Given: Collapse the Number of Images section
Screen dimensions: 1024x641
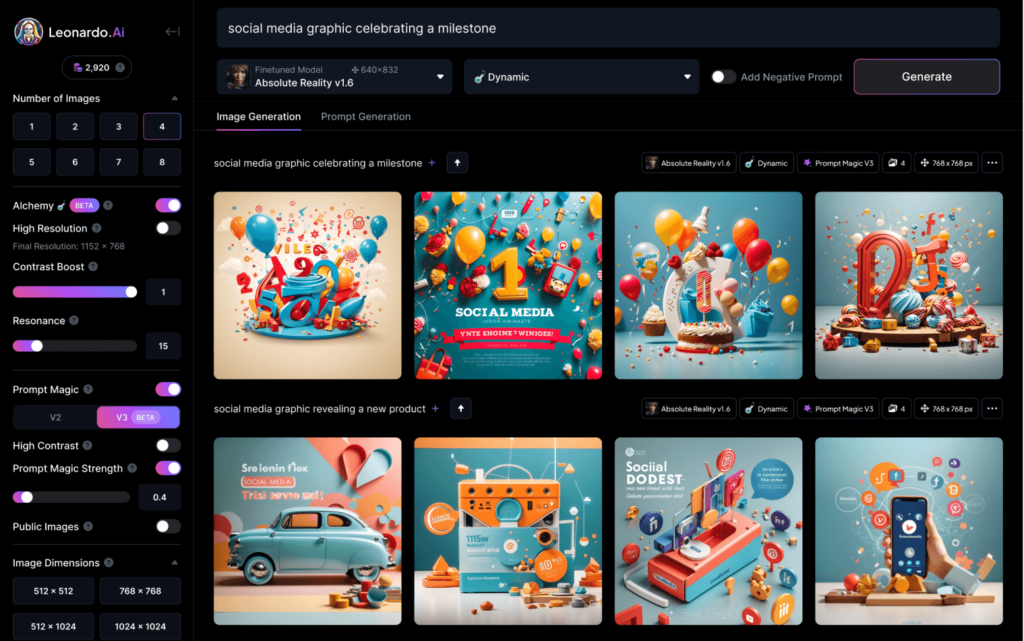Looking at the screenshot, I should click(x=175, y=99).
